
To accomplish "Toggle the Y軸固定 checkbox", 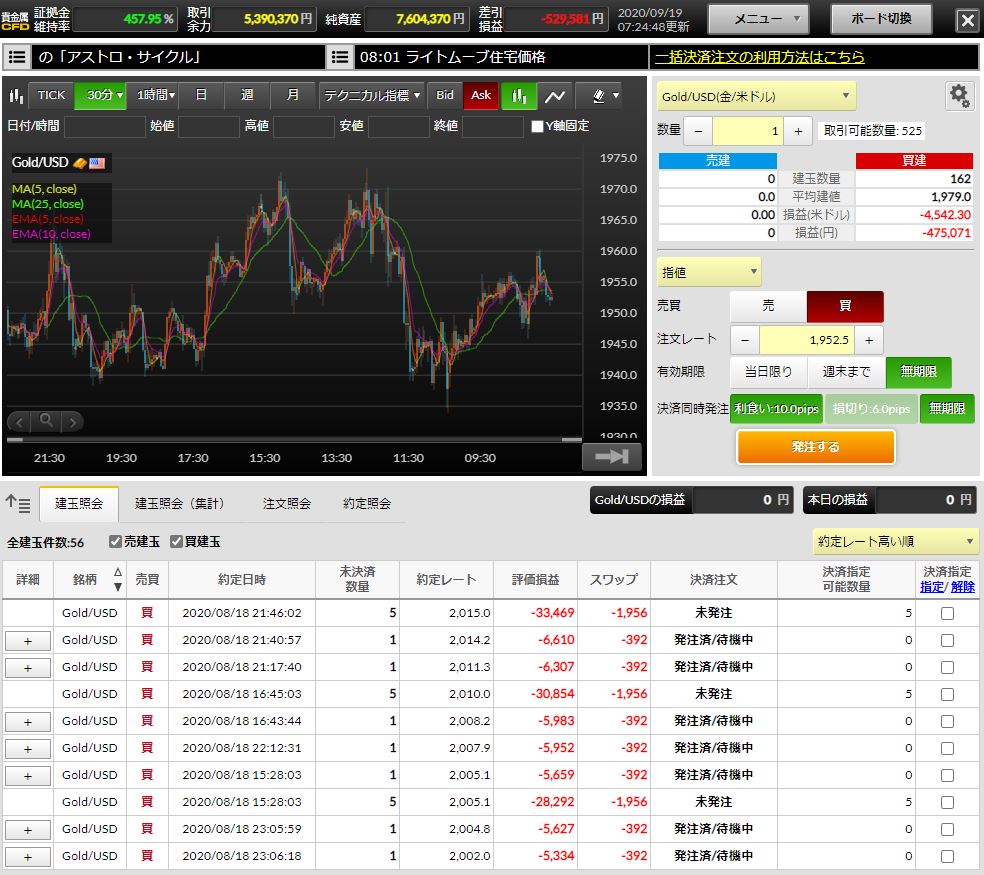I will [537, 126].
